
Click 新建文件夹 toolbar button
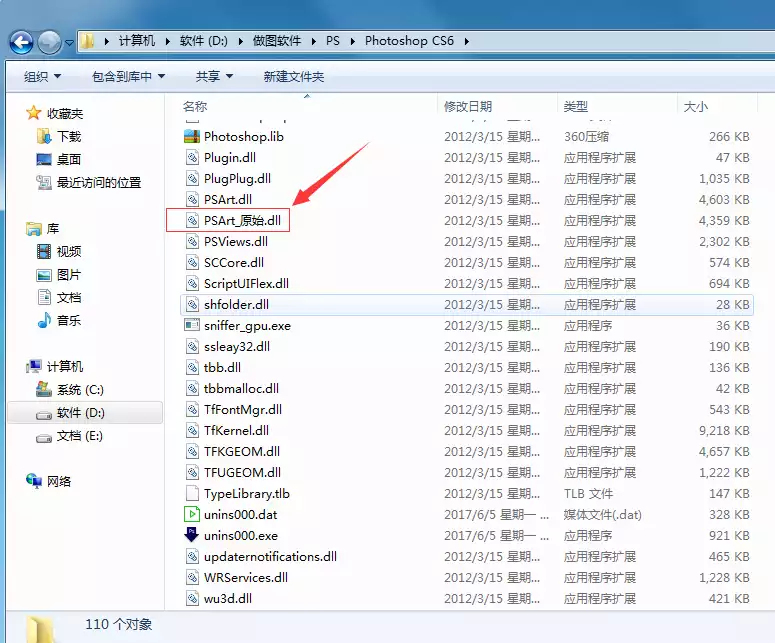[294, 77]
